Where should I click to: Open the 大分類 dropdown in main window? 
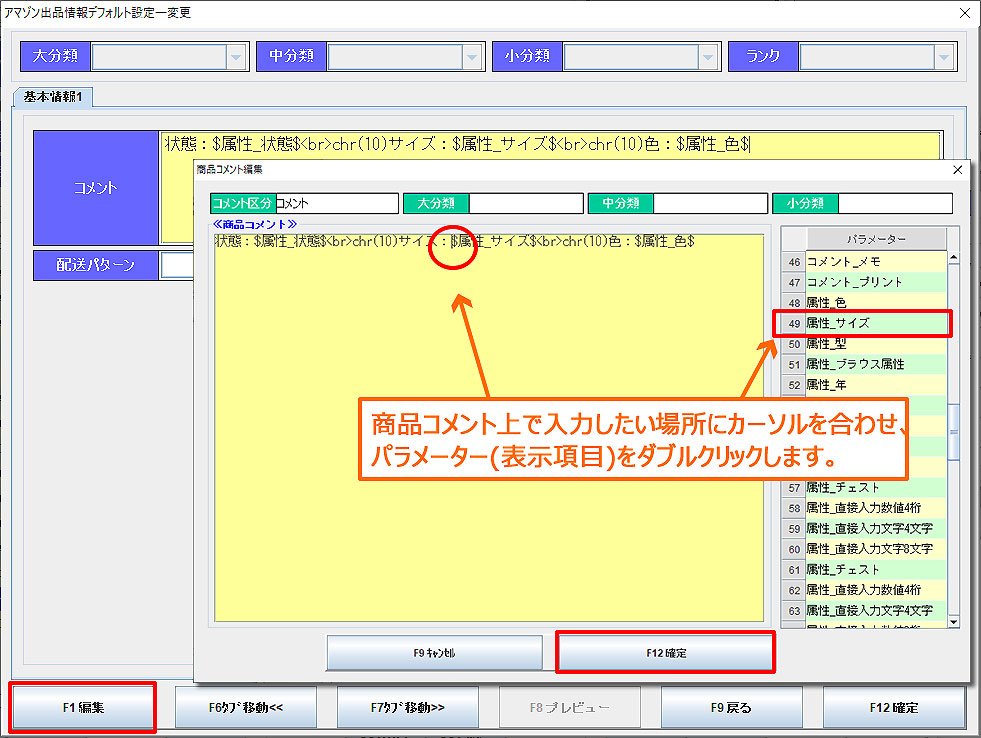point(236,57)
